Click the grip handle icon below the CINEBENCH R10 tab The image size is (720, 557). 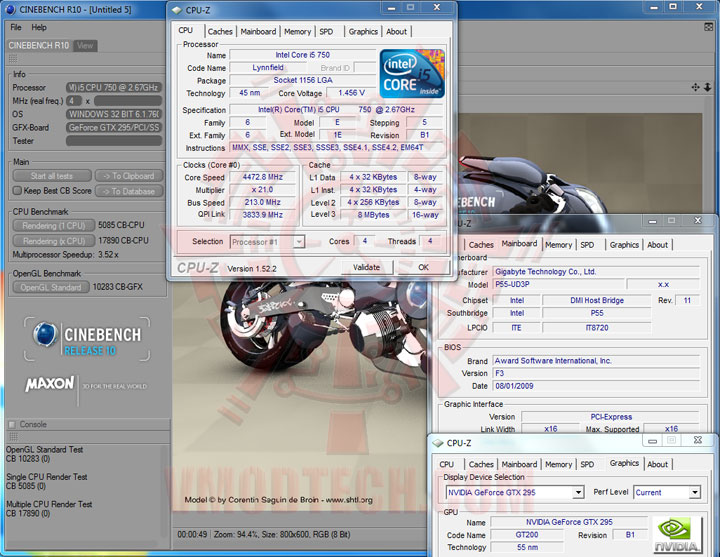11,59
